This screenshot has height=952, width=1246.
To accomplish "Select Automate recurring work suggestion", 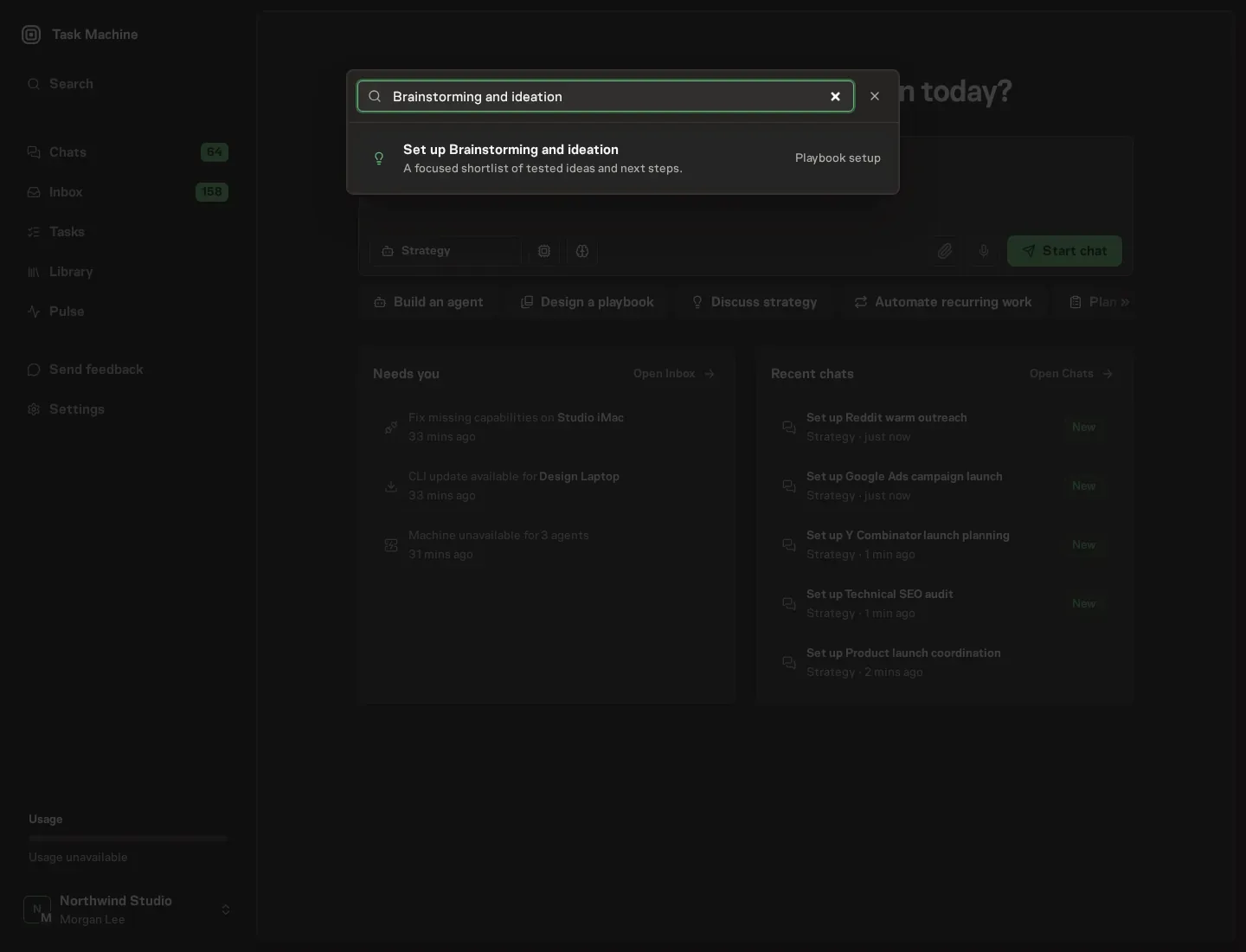I will pyautogui.click(x=942, y=302).
